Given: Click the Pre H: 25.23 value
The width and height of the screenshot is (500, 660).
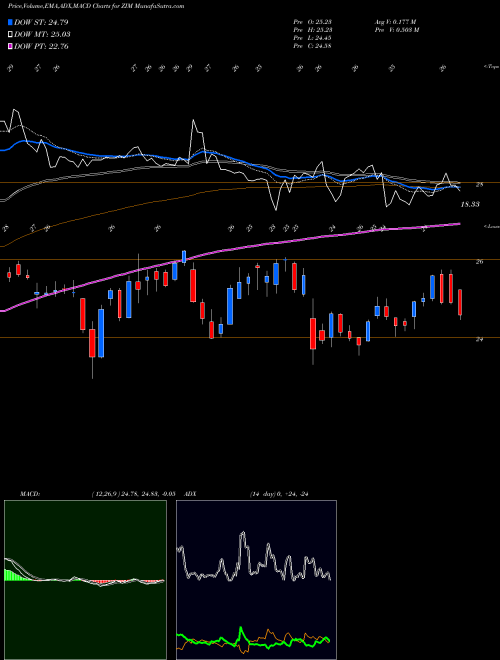Looking at the screenshot, I should (x=313, y=30).
